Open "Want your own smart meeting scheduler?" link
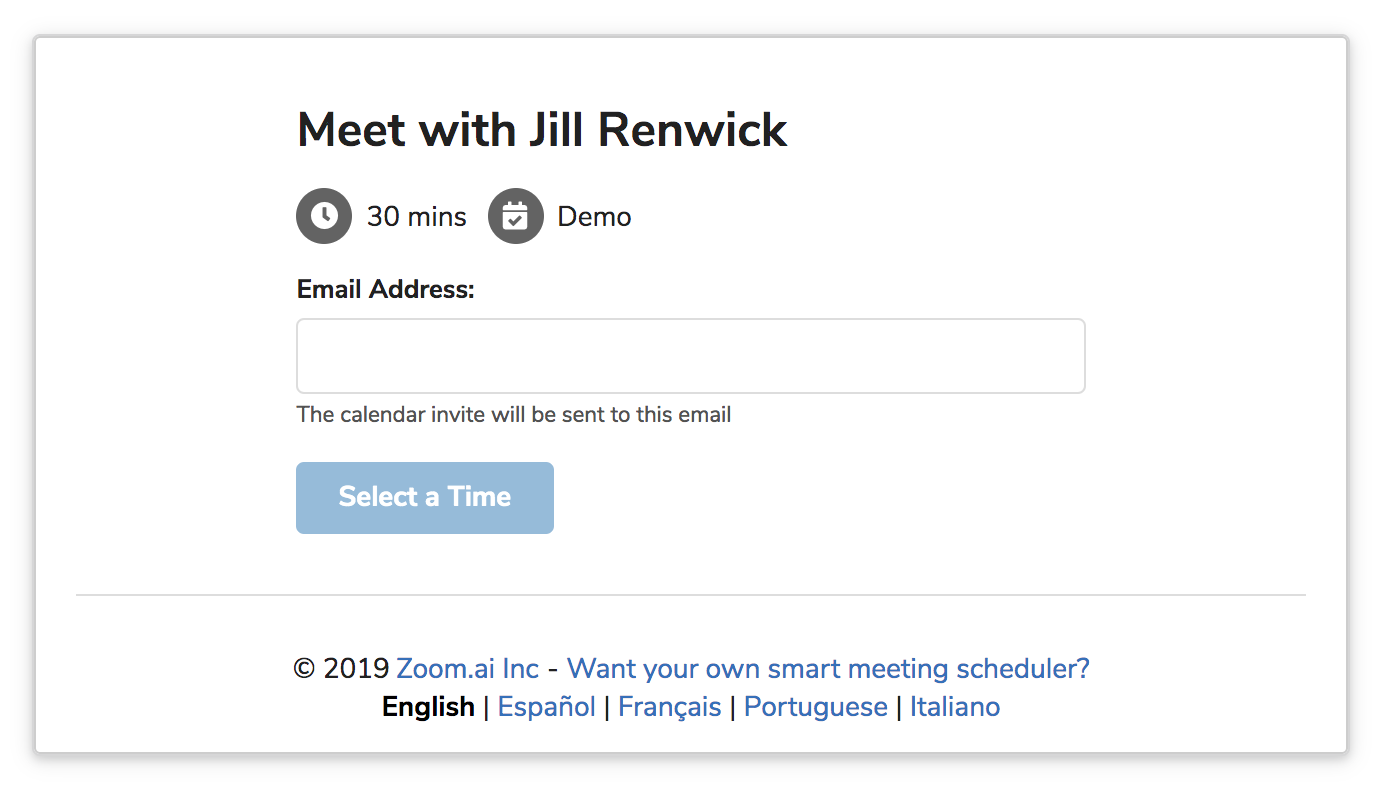1382x806 pixels. coord(828,668)
